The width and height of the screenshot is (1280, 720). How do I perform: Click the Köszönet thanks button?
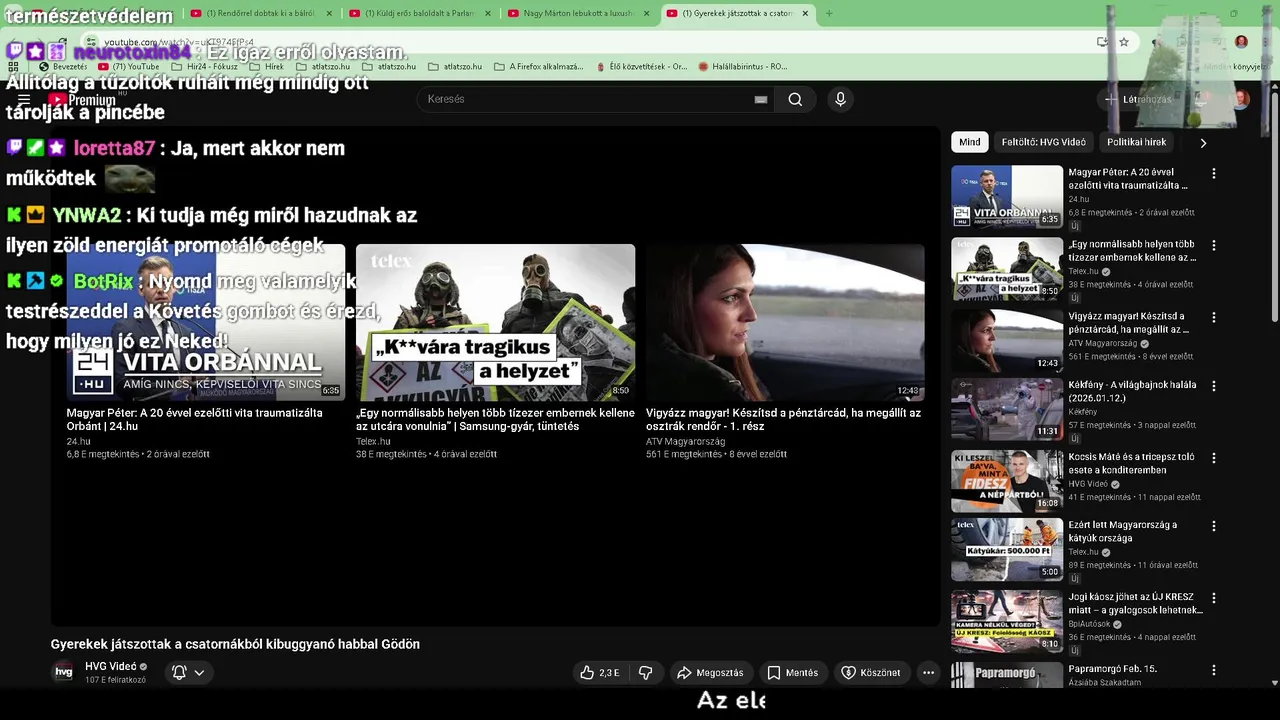[870, 673]
